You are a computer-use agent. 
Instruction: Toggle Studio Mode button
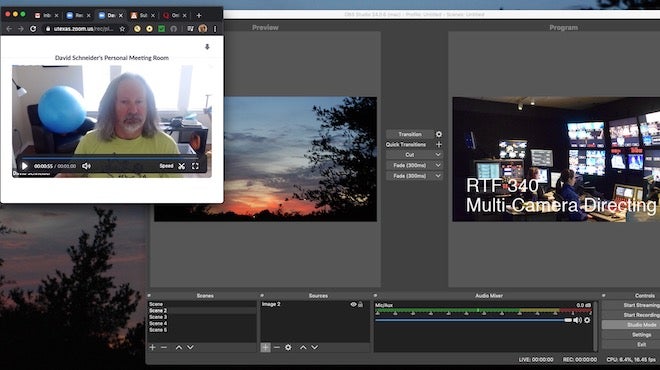pyautogui.click(x=631, y=325)
